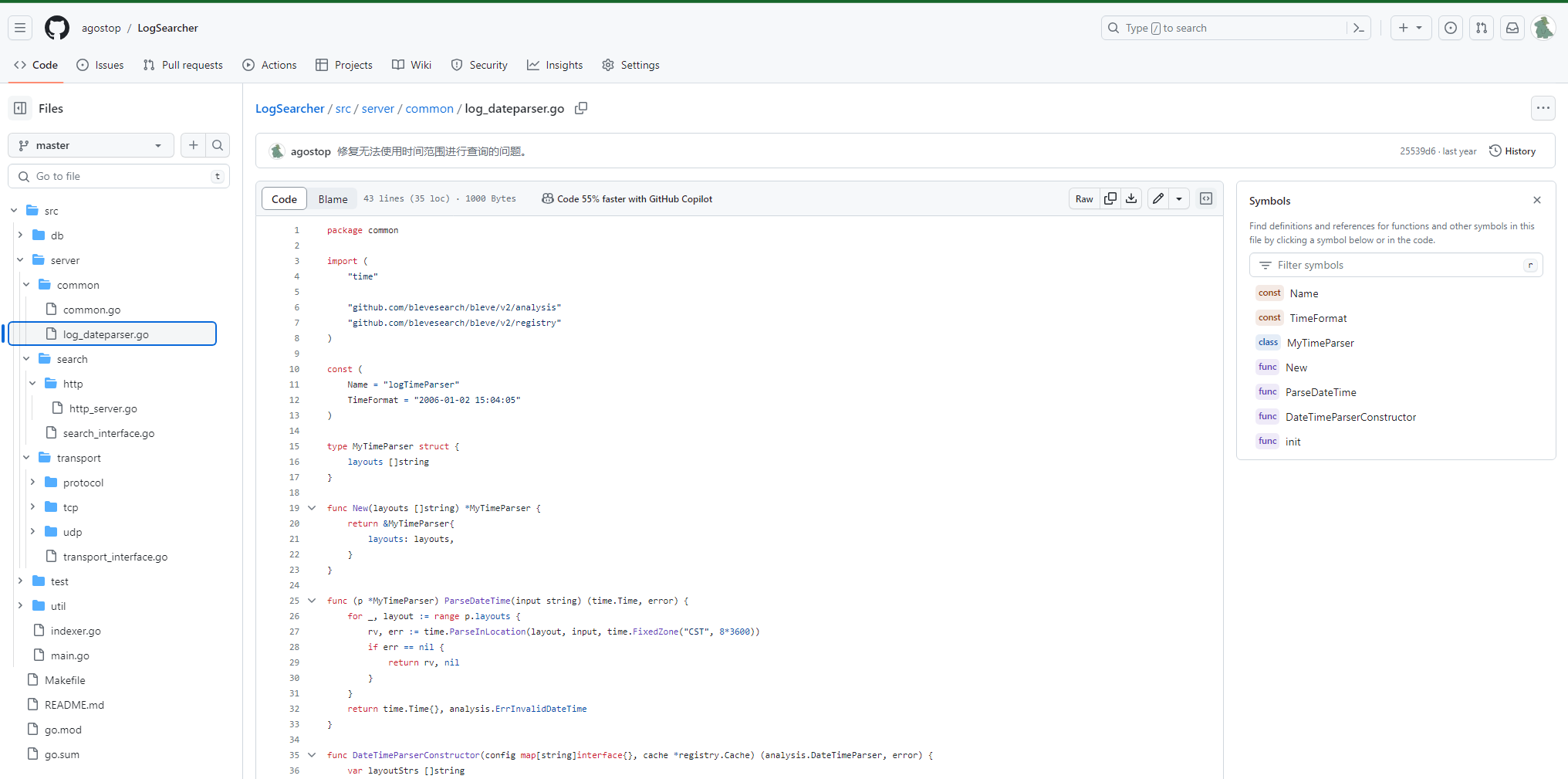Open the Raw file view
This screenshot has width=1568, height=779.
[1084, 198]
